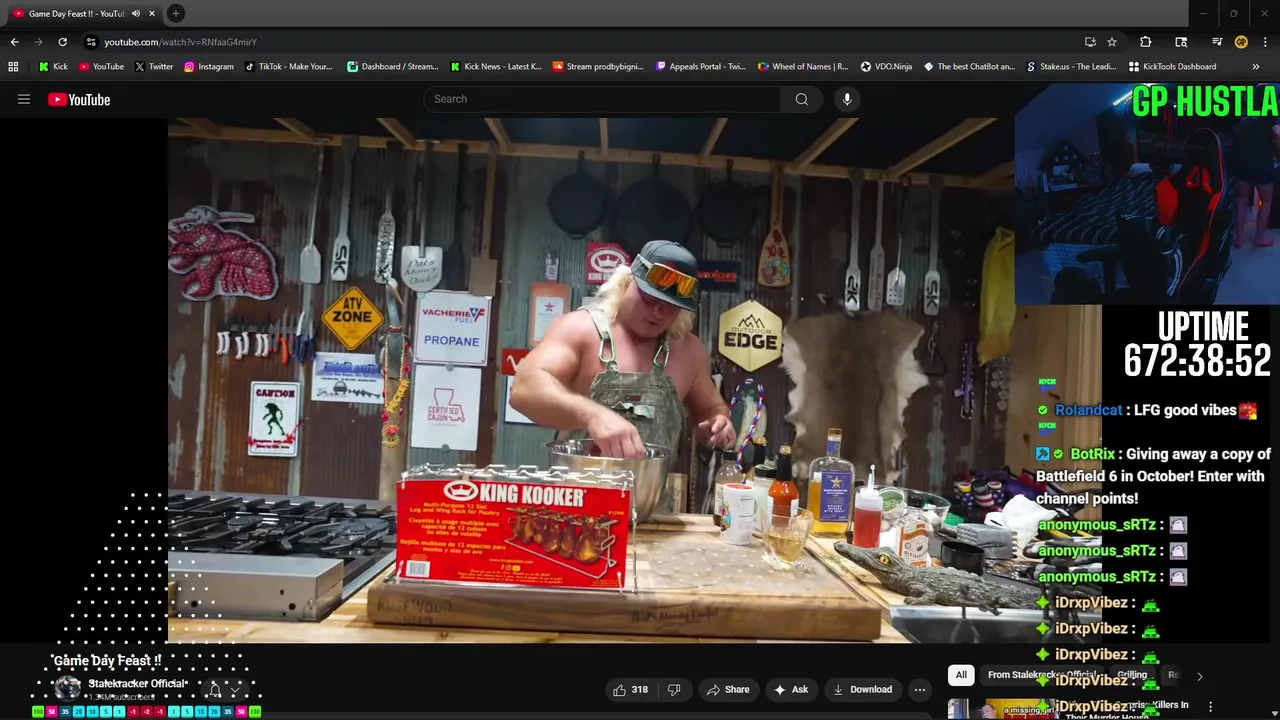This screenshot has width=1280, height=720.
Task: Click the Search input field
Action: pyautogui.click(x=602, y=99)
